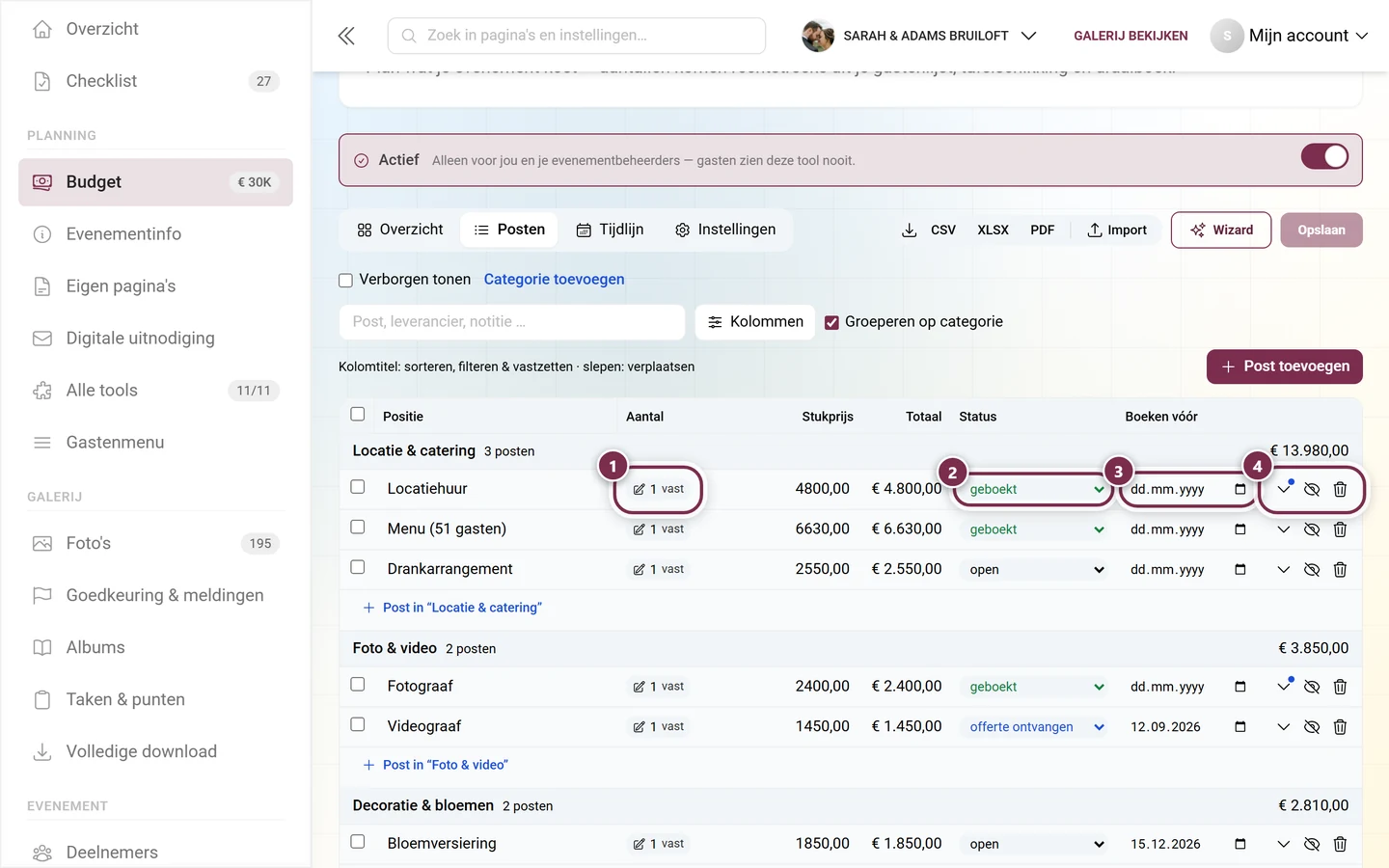Open status dropdown for Bloemversiering

tap(1036, 844)
